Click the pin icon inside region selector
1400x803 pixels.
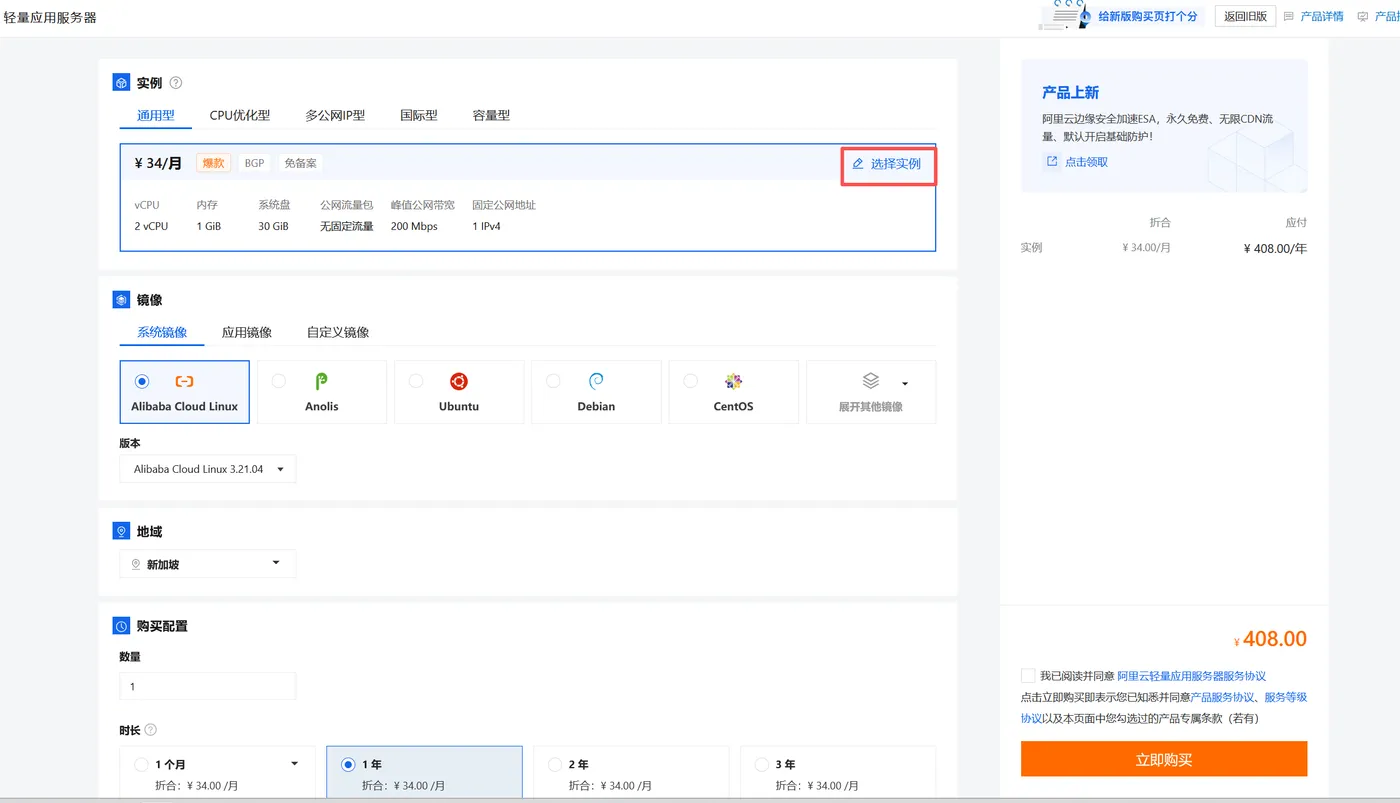[x=136, y=565]
